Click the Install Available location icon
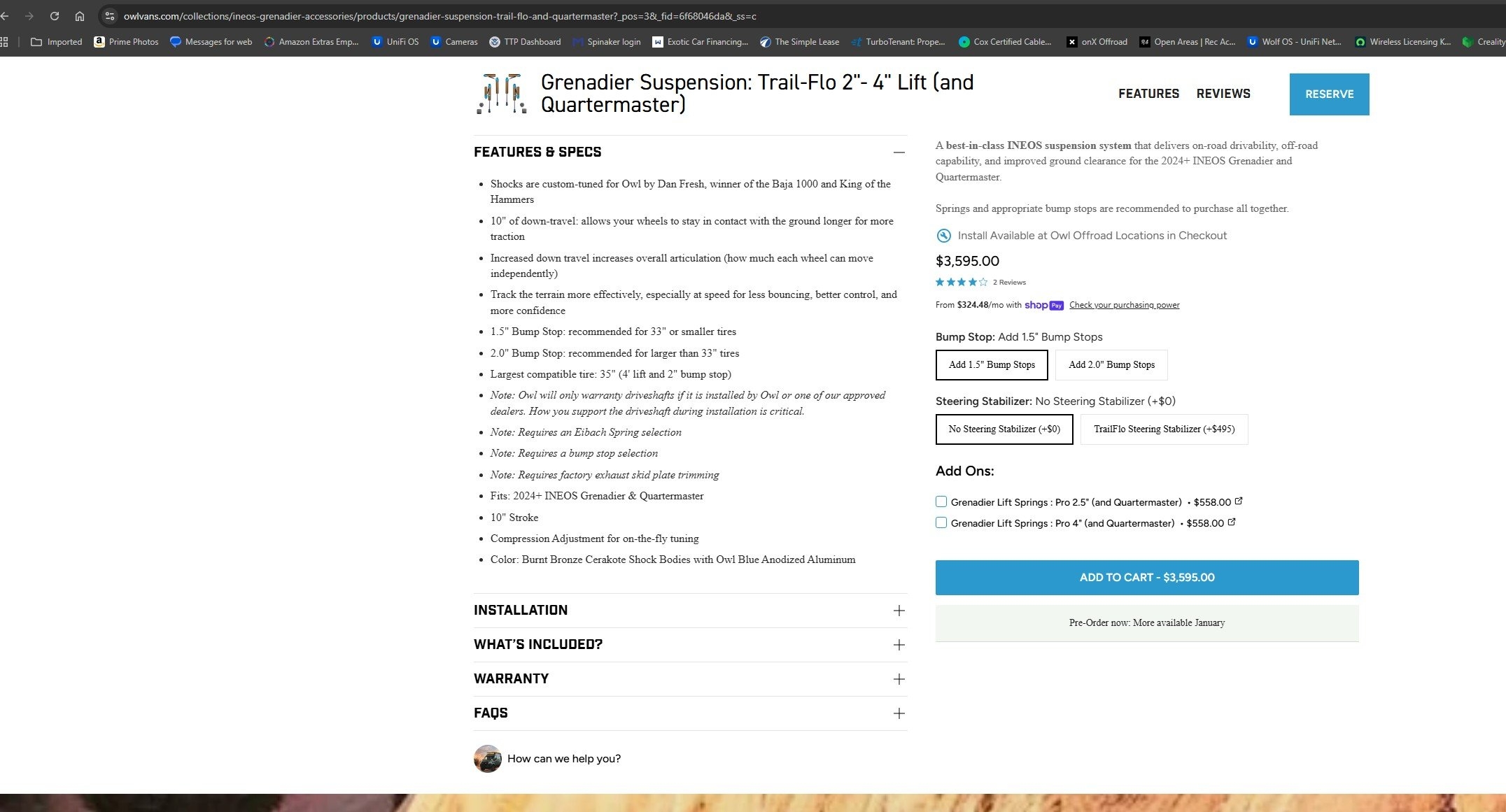This screenshot has height=812, width=1506. click(x=943, y=236)
